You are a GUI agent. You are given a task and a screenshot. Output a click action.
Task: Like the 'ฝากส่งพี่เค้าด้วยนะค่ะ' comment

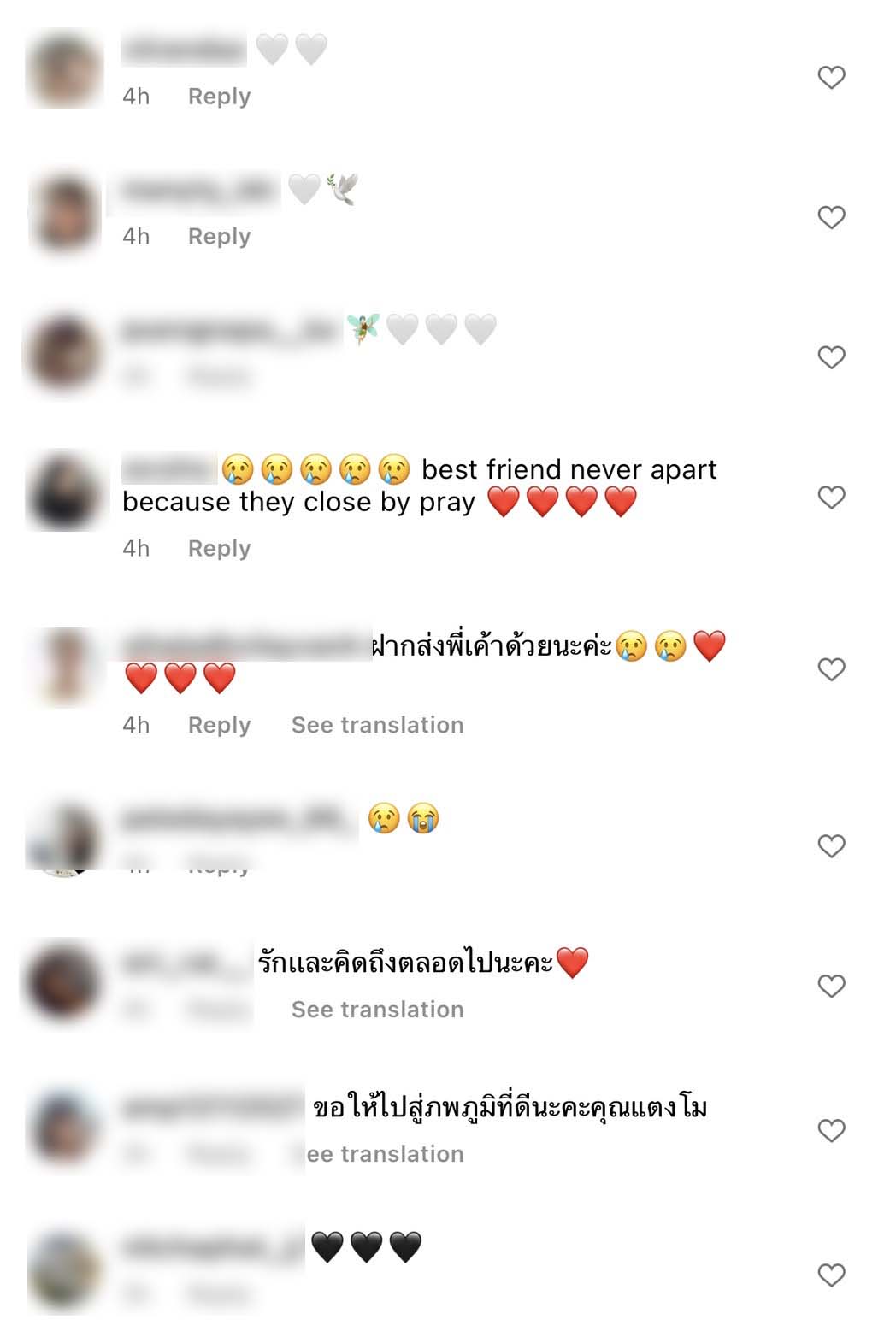[x=831, y=669]
